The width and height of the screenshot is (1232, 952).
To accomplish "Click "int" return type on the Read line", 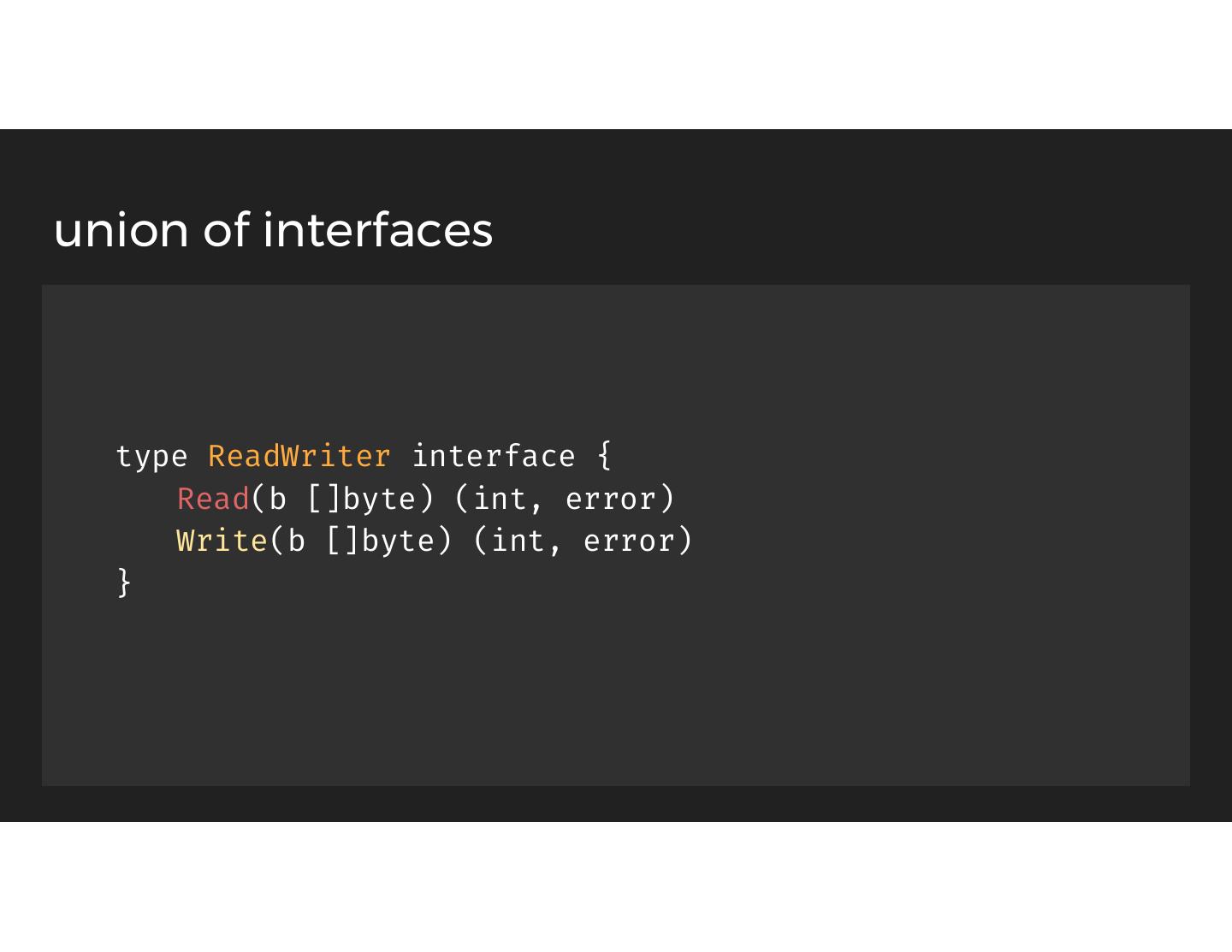I will point(500,499).
